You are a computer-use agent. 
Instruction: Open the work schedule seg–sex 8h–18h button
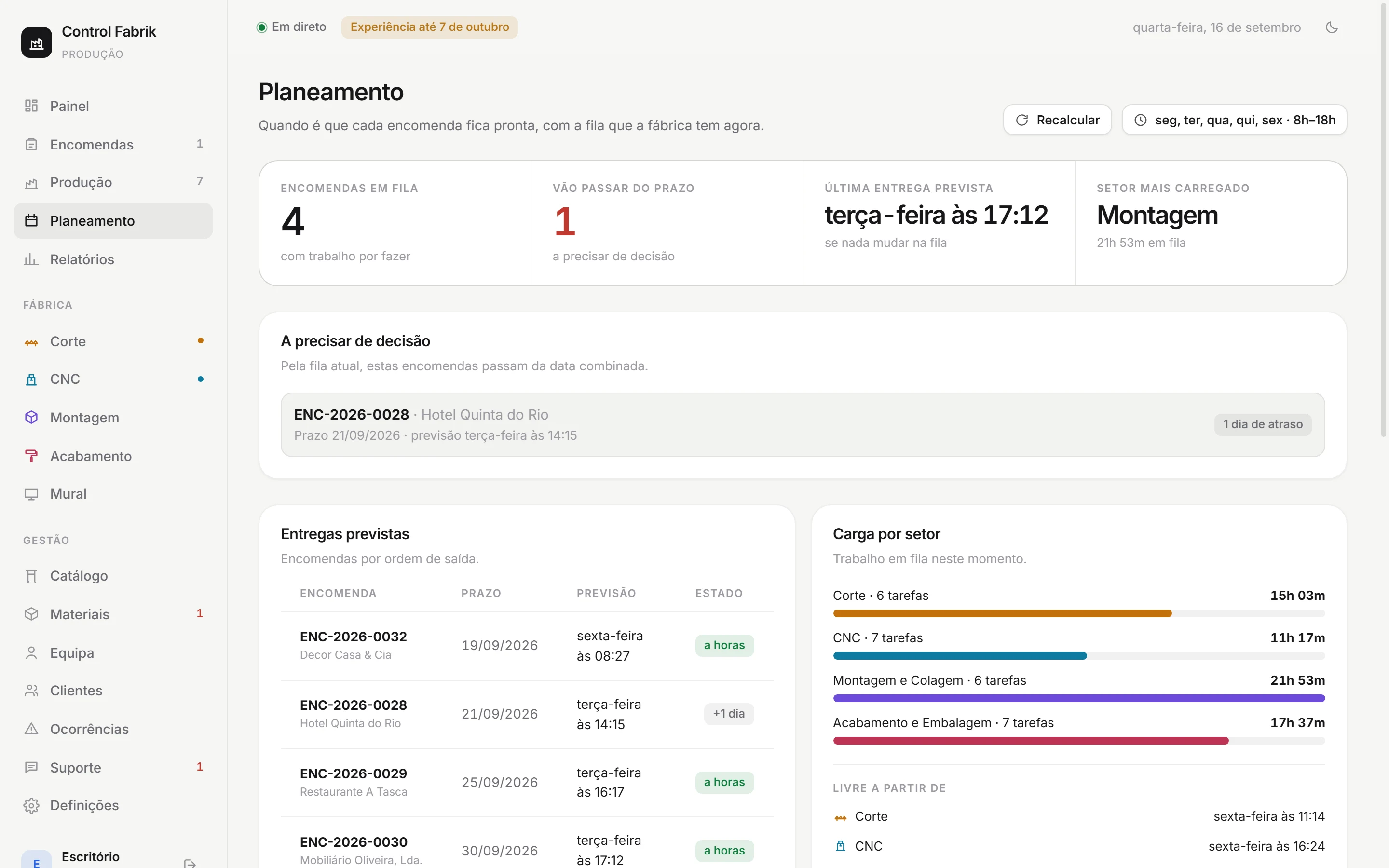[x=1234, y=120]
